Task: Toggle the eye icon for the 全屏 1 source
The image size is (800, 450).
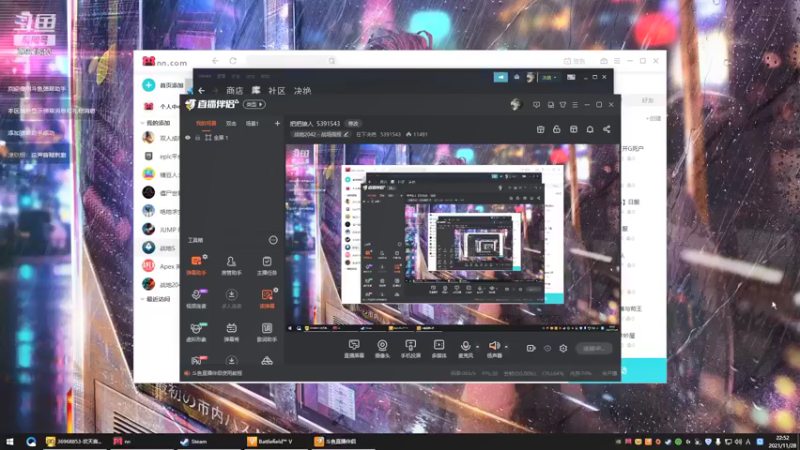Action: 188,138
